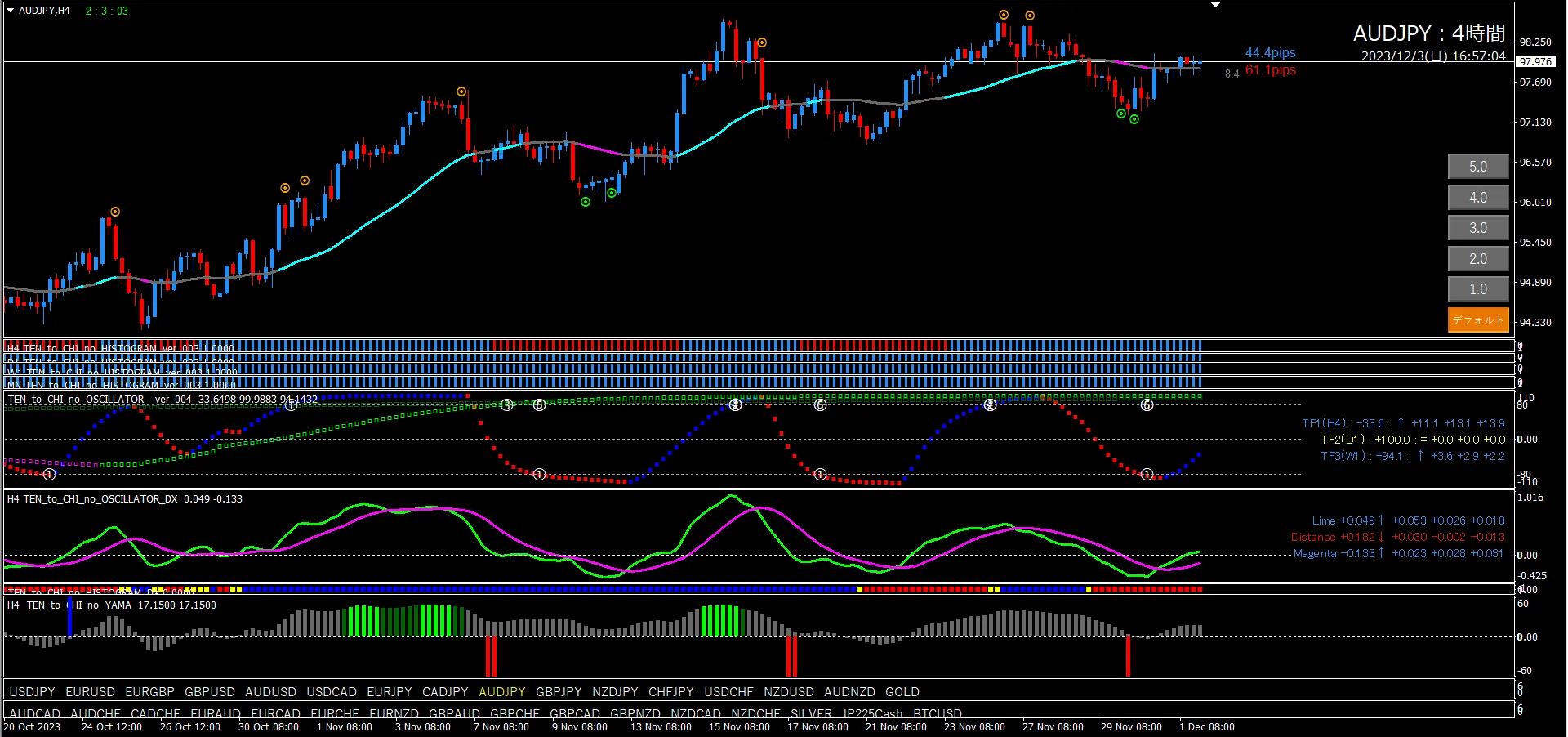Click the chart shift triangle marker at top
The width and height of the screenshot is (1568, 737).
(1215, 5)
